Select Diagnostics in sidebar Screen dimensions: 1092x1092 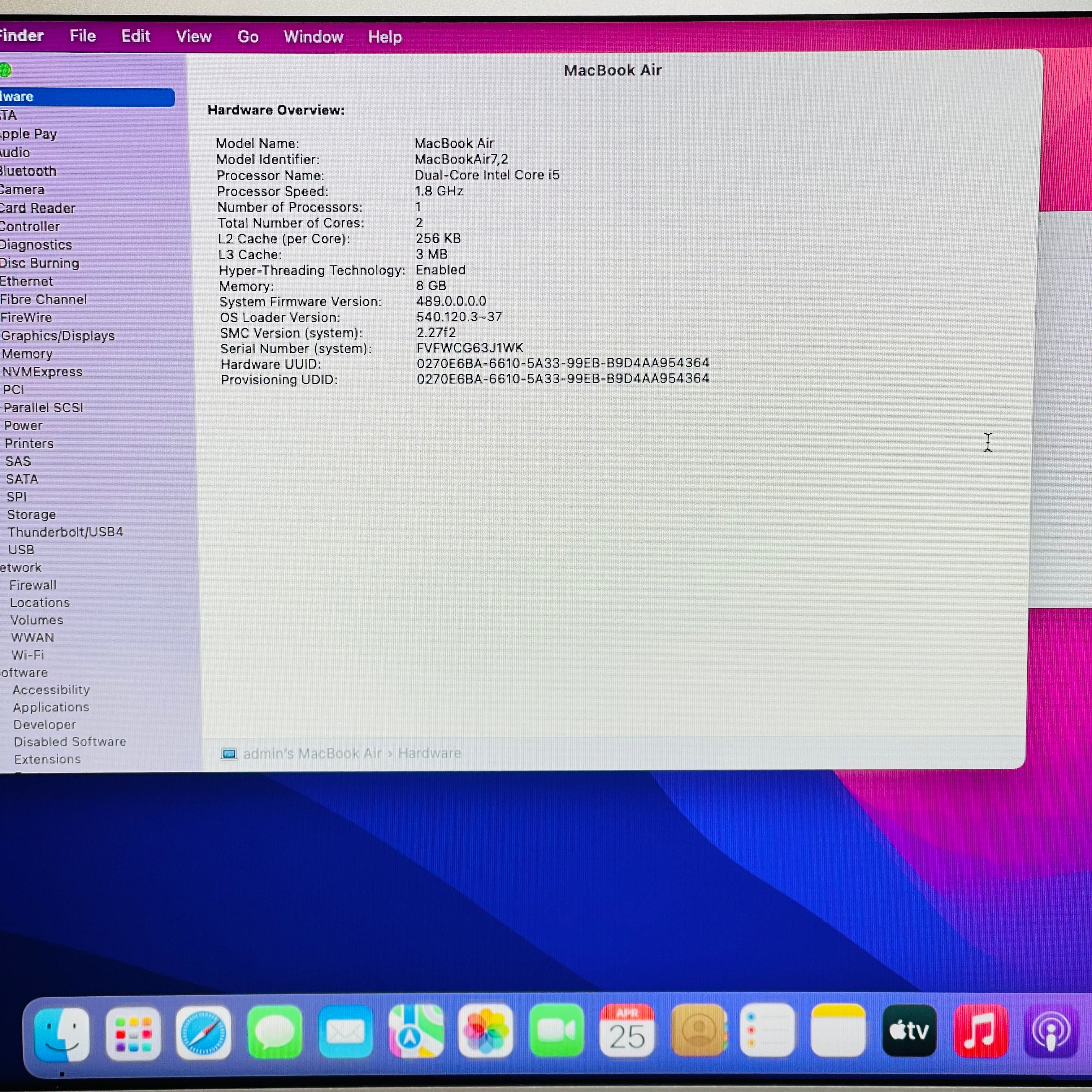(x=36, y=245)
